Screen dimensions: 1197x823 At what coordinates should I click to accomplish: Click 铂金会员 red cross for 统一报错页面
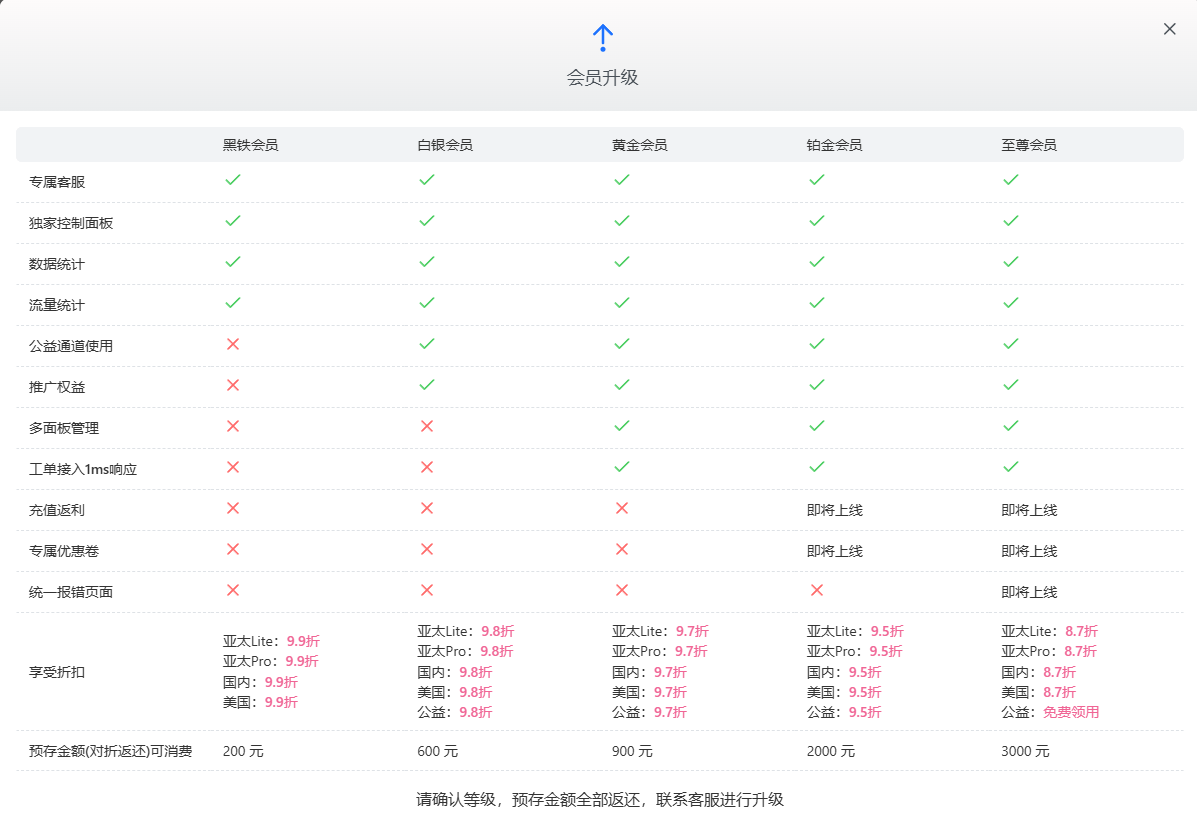point(816,590)
